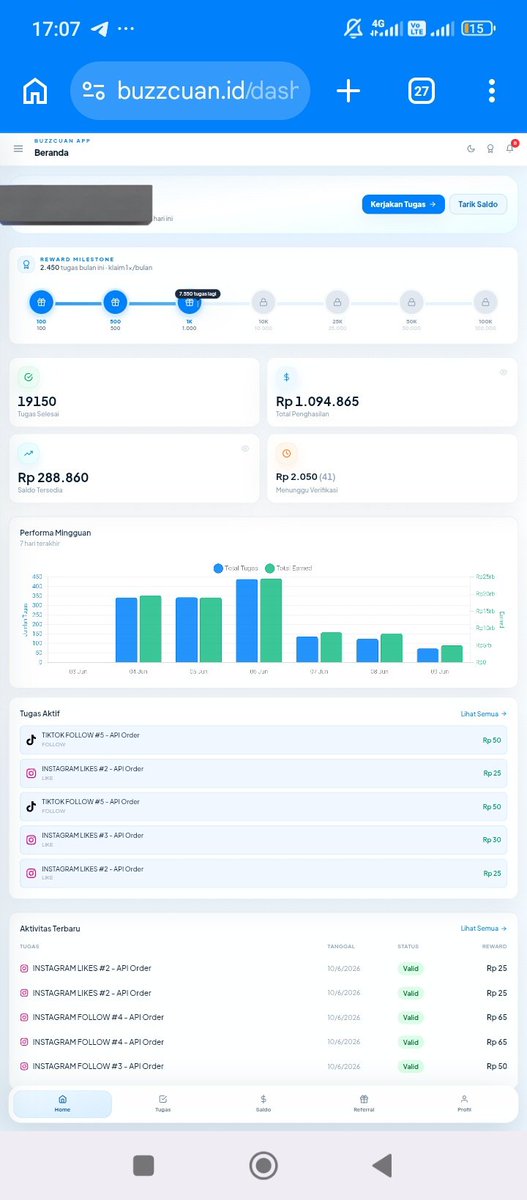527x1200 pixels.
Task: Click the Performa Mingguan heading
Action: 55,533
